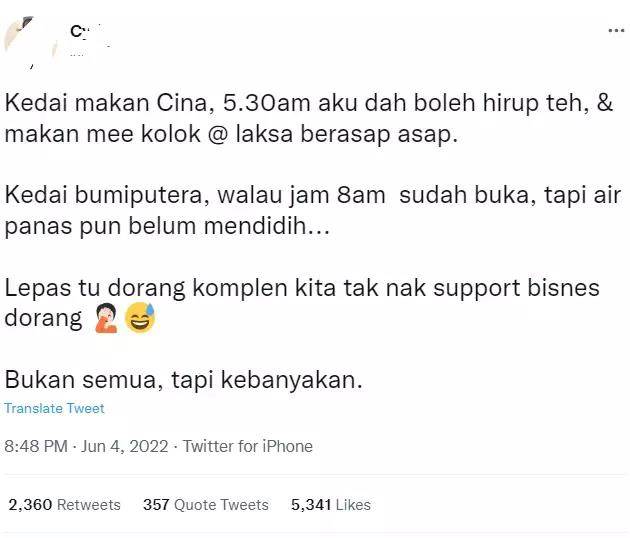
Task: Open the Jun 4, 2022 date link
Action: pos(125,446)
